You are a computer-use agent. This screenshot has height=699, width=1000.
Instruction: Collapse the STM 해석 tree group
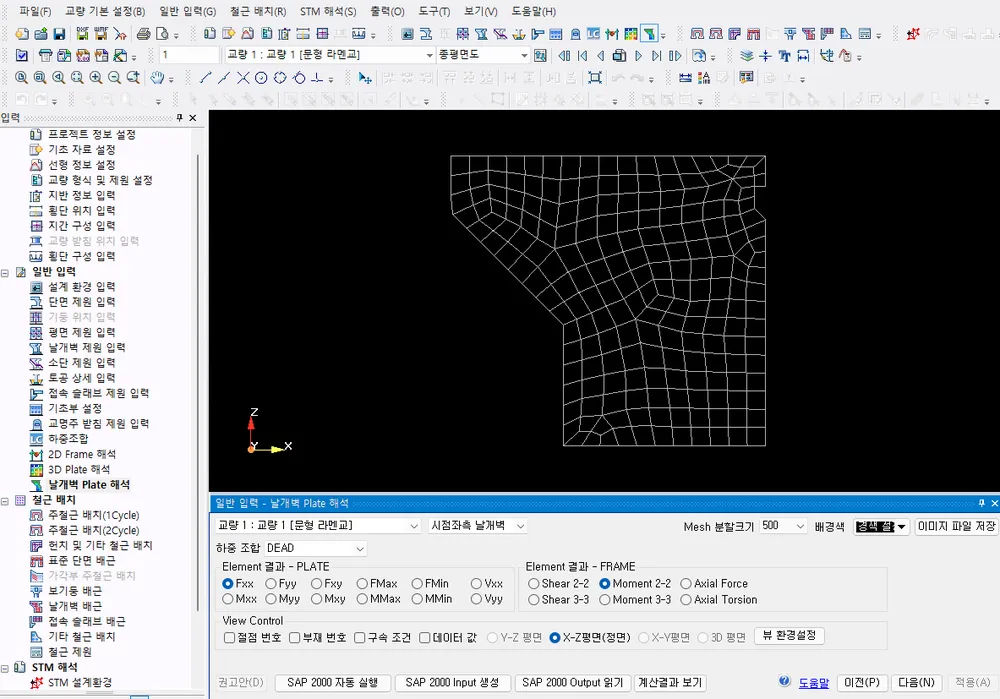click(5, 668)
